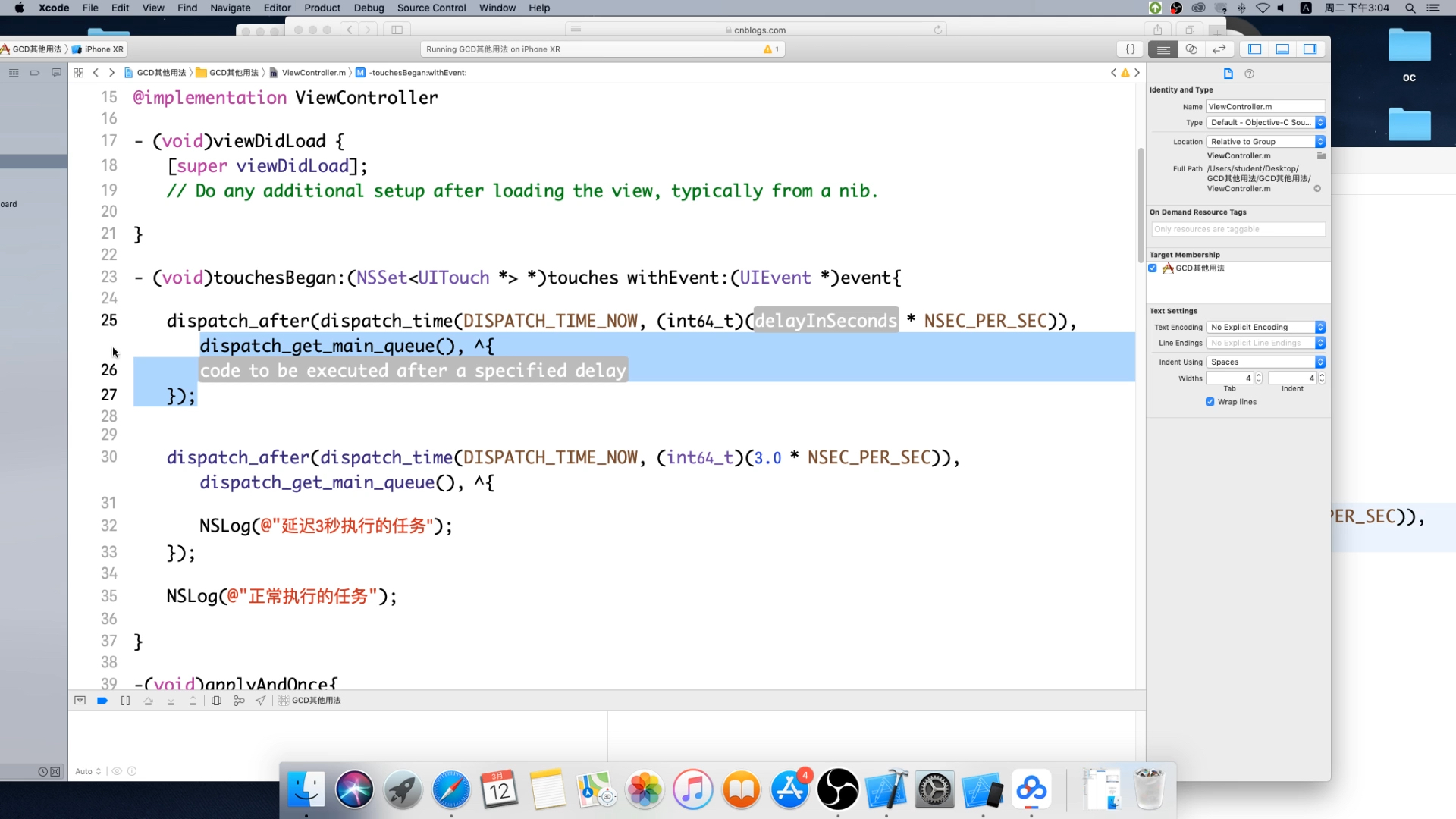Toggle the Navigator pane visibility
Image resolution: width=1456 pixels, height=819 pixels.
coord(1255,49)
